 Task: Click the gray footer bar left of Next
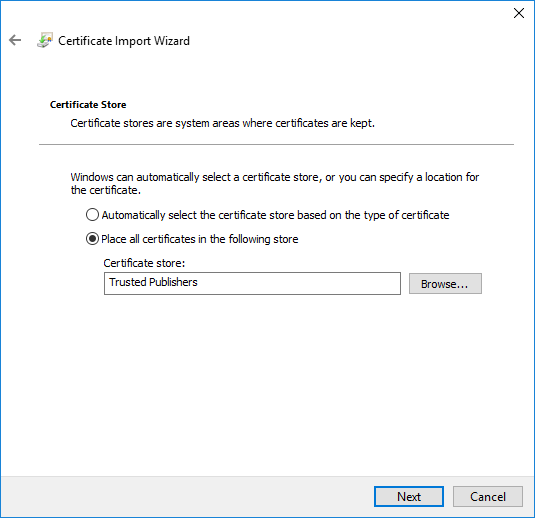[x=187, y=497]
